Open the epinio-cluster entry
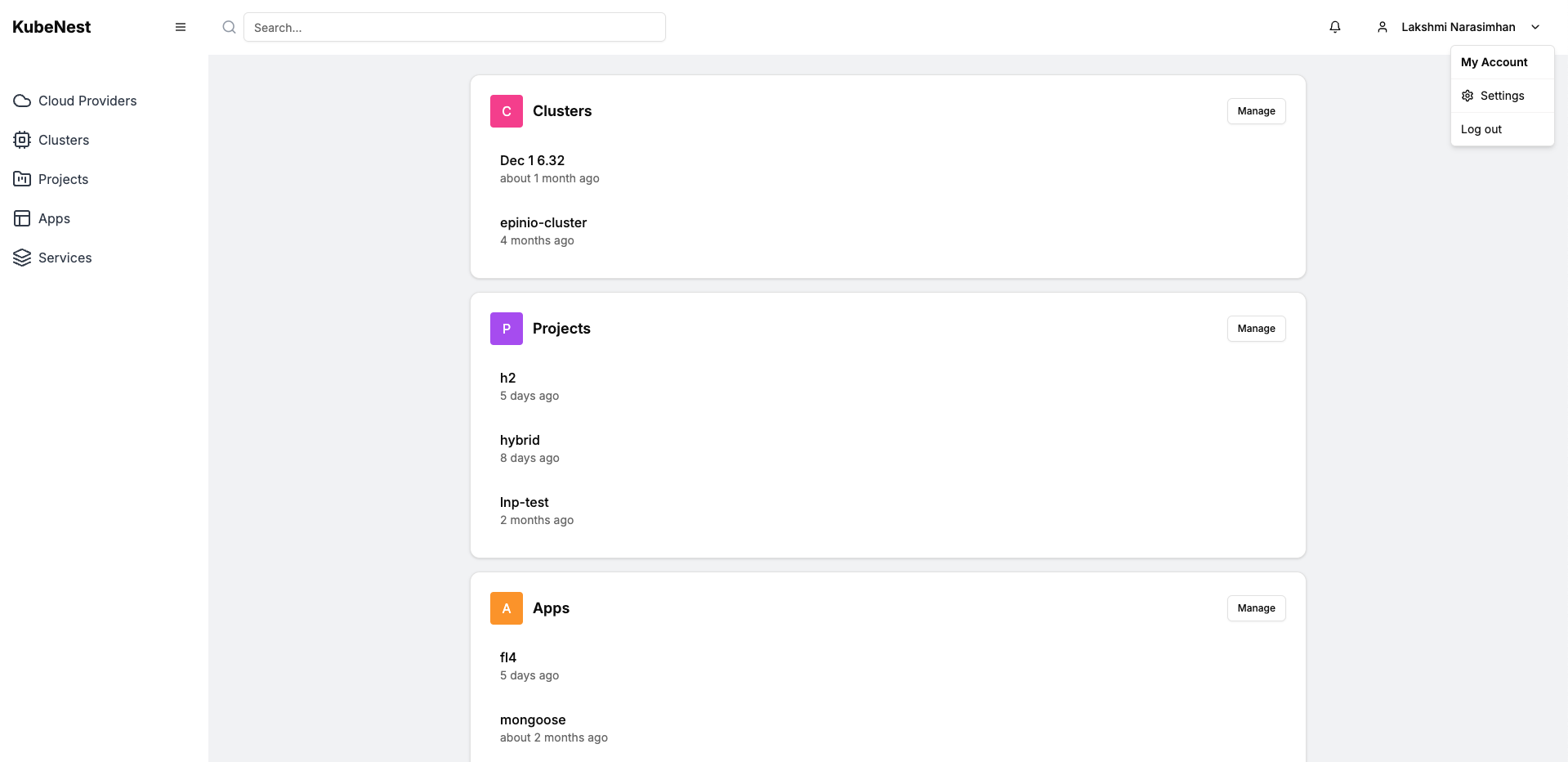 (543, 222)
